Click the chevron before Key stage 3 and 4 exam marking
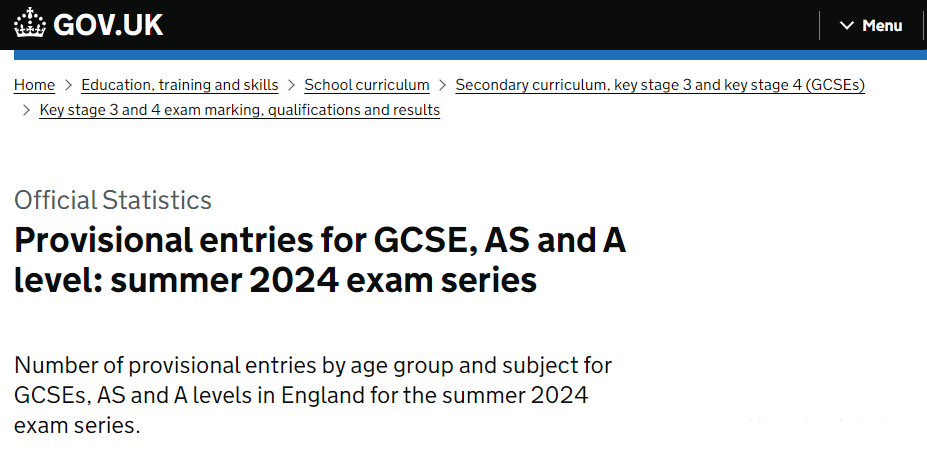The height and width of the screenshot is (470, 927). click(26, 110)
